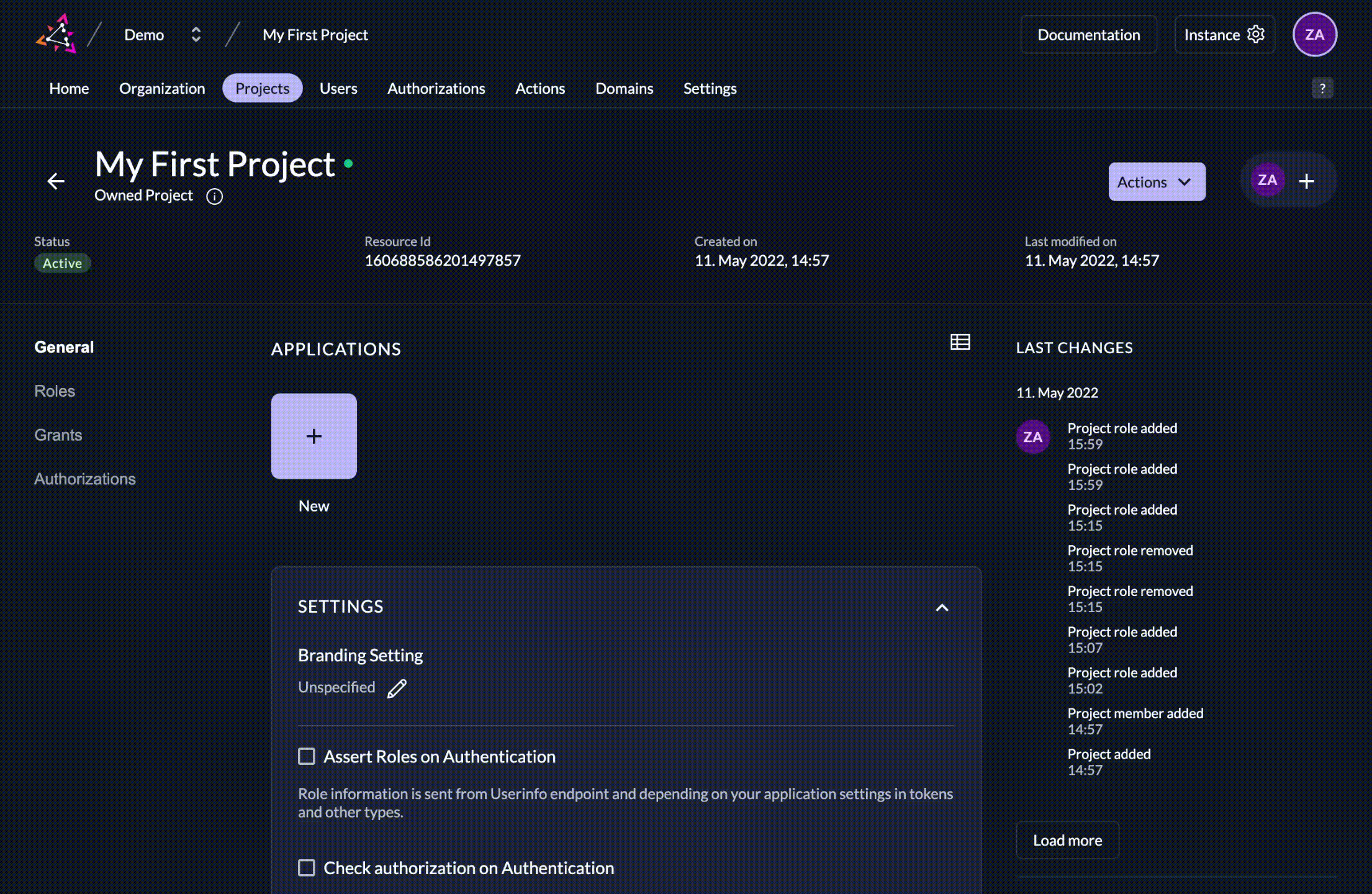Enable Check authorization on Authentication checkbox
Viewport: 1372px width, 894px height.
coord(307,868)
